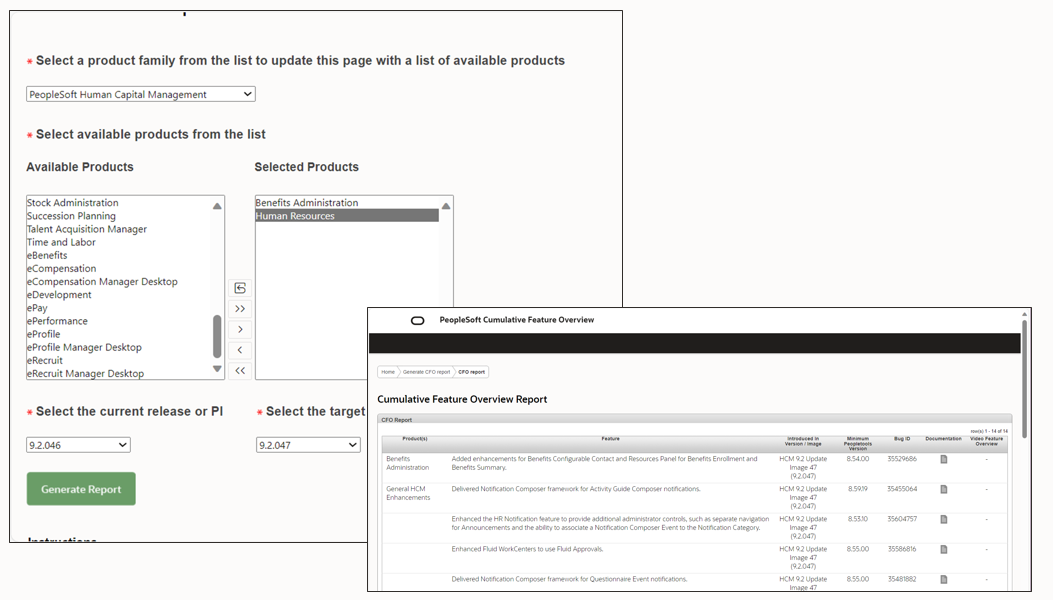Click the 8.59.19 Peopletools version cell
The width and height of the screenshot is (1053, 600).
(x=857, y=489)
